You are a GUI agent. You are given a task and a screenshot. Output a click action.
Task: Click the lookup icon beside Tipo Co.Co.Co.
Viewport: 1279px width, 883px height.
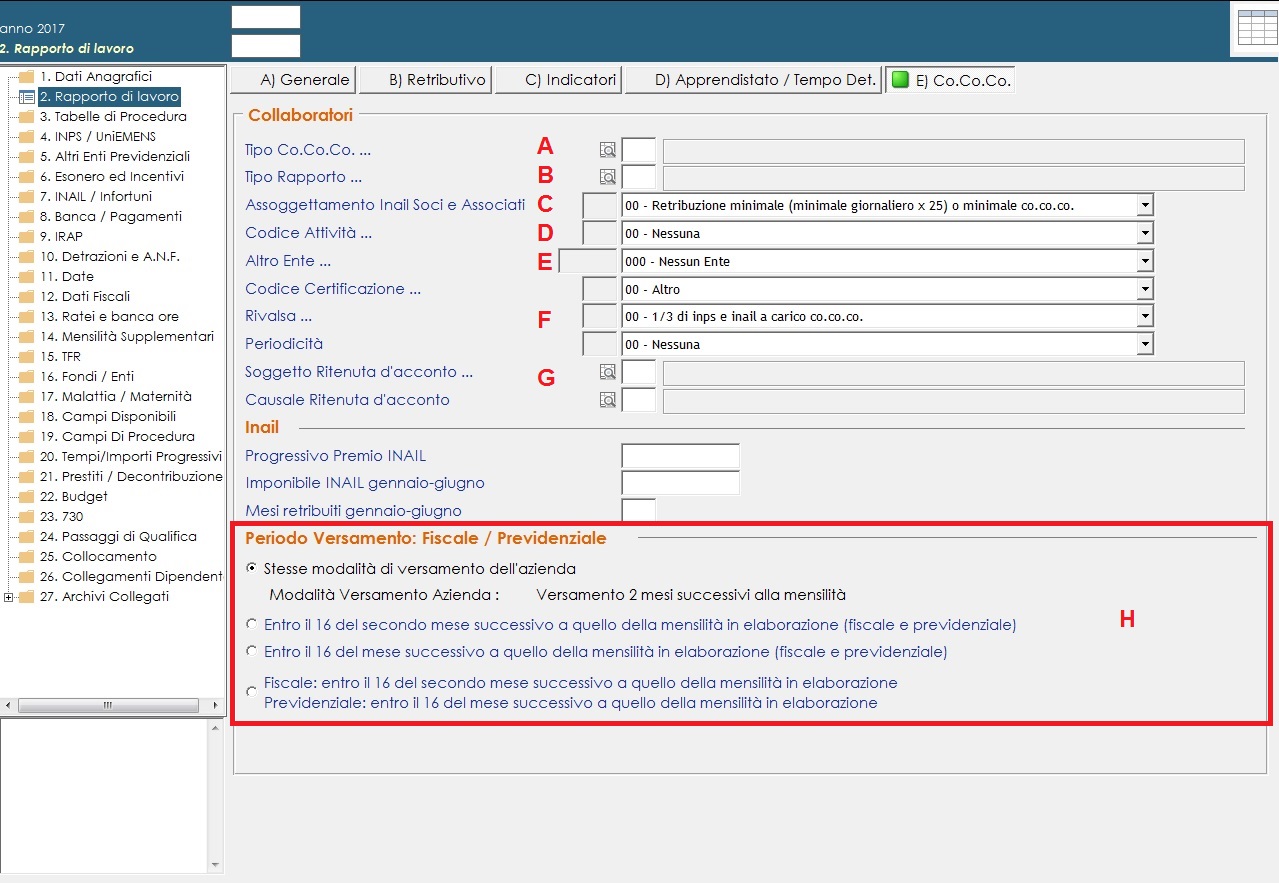pyautogui.click(x=608, y=150)
